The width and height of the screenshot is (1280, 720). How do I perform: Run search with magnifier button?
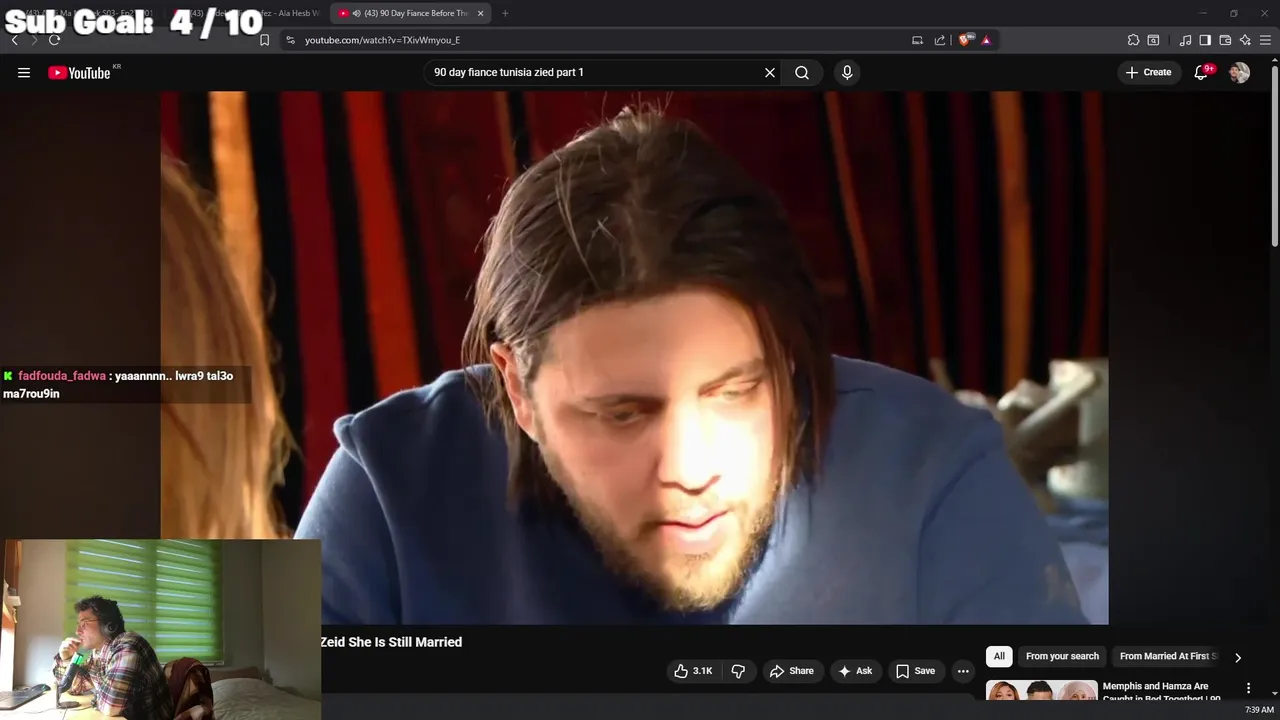(802, 72)
